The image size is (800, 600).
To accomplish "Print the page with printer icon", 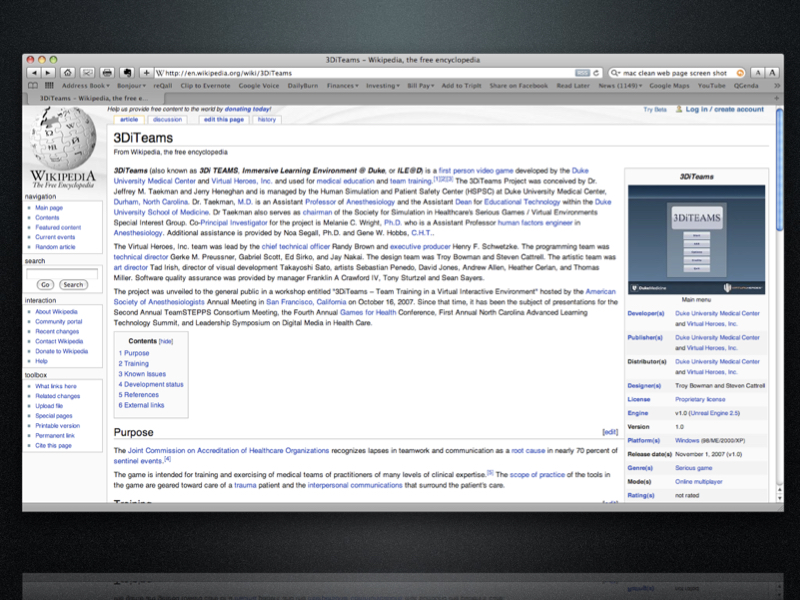I will click(107, 73).
